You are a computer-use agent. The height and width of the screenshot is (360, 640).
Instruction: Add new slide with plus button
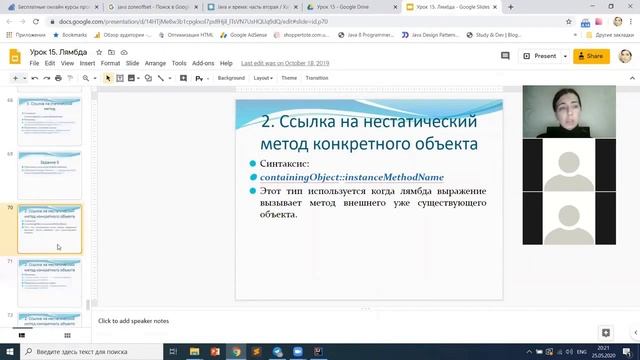point(16,78)
